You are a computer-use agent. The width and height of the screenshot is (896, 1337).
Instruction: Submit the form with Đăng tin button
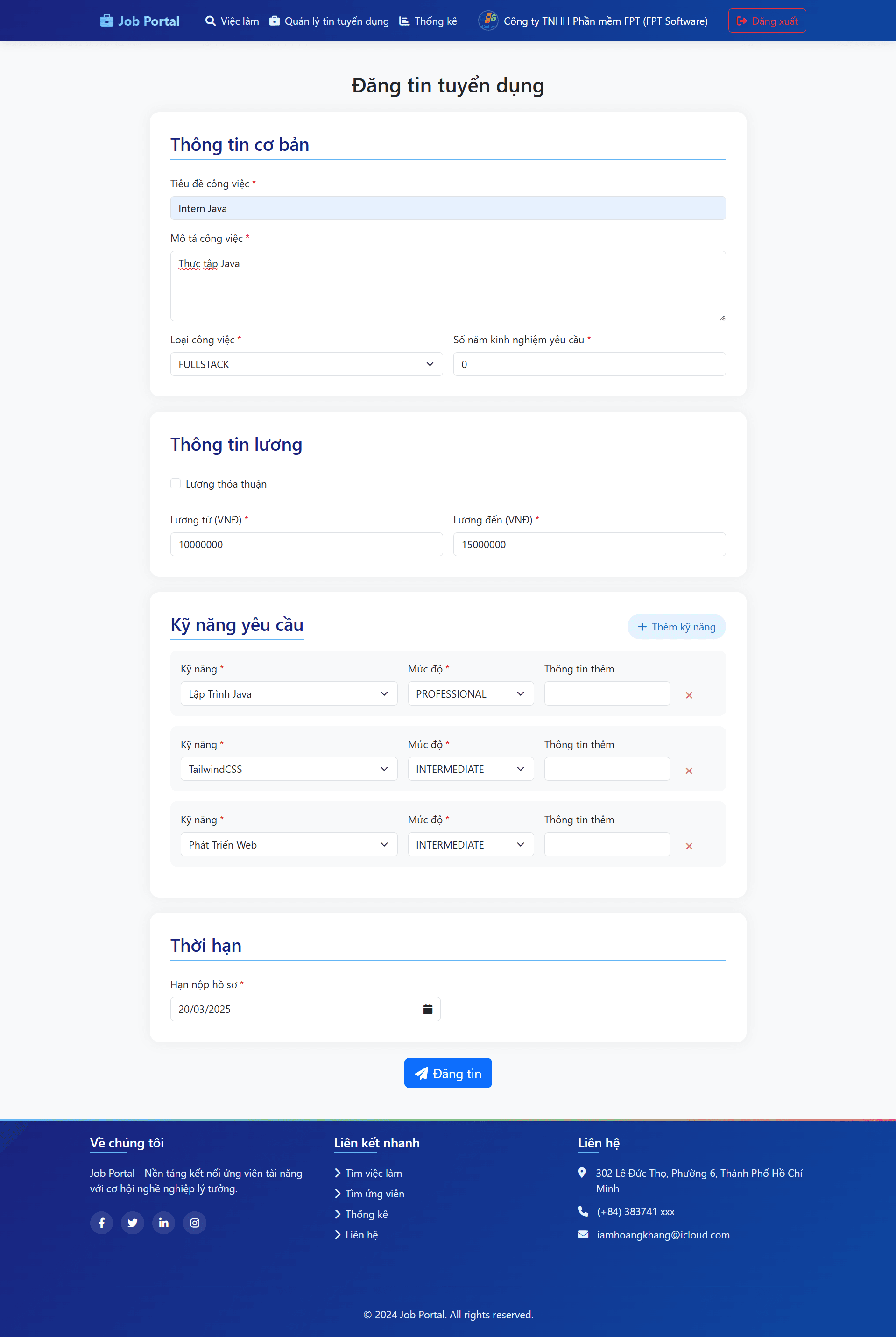tap(448, 1073)
